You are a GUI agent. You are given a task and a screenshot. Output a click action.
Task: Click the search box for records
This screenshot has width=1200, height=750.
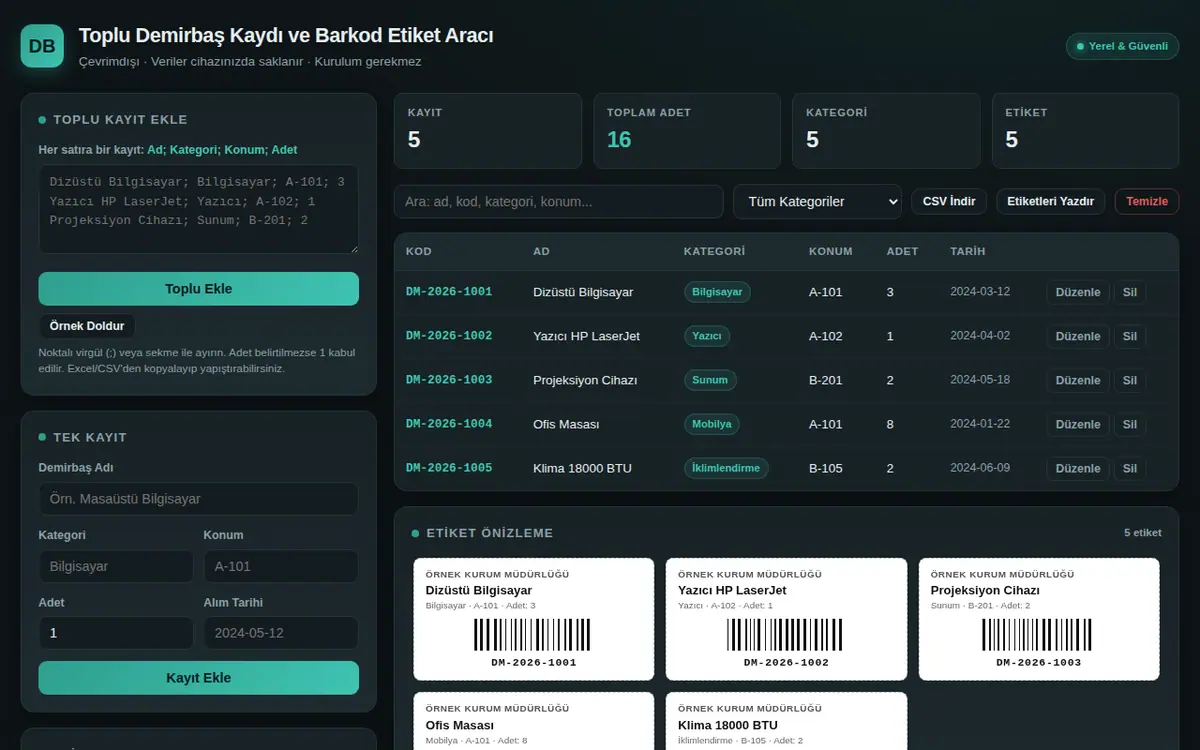point(558,201)
